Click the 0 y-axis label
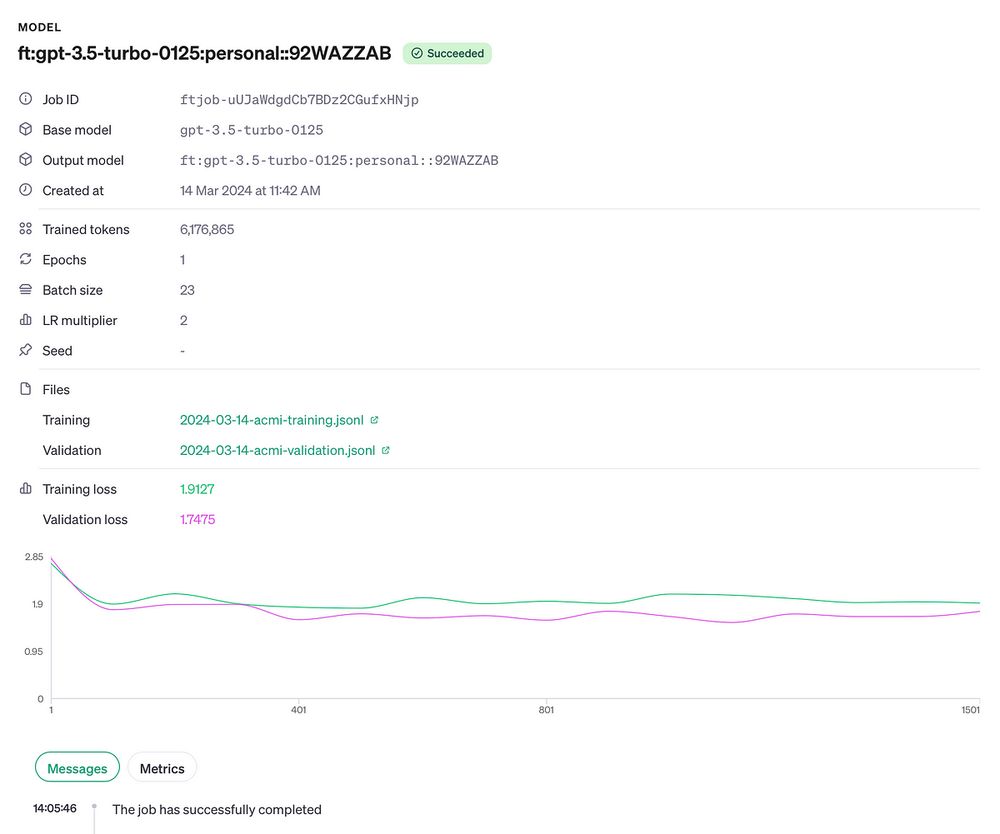Viewport: 1000px width, 834px height. click(x=40, y=699)
